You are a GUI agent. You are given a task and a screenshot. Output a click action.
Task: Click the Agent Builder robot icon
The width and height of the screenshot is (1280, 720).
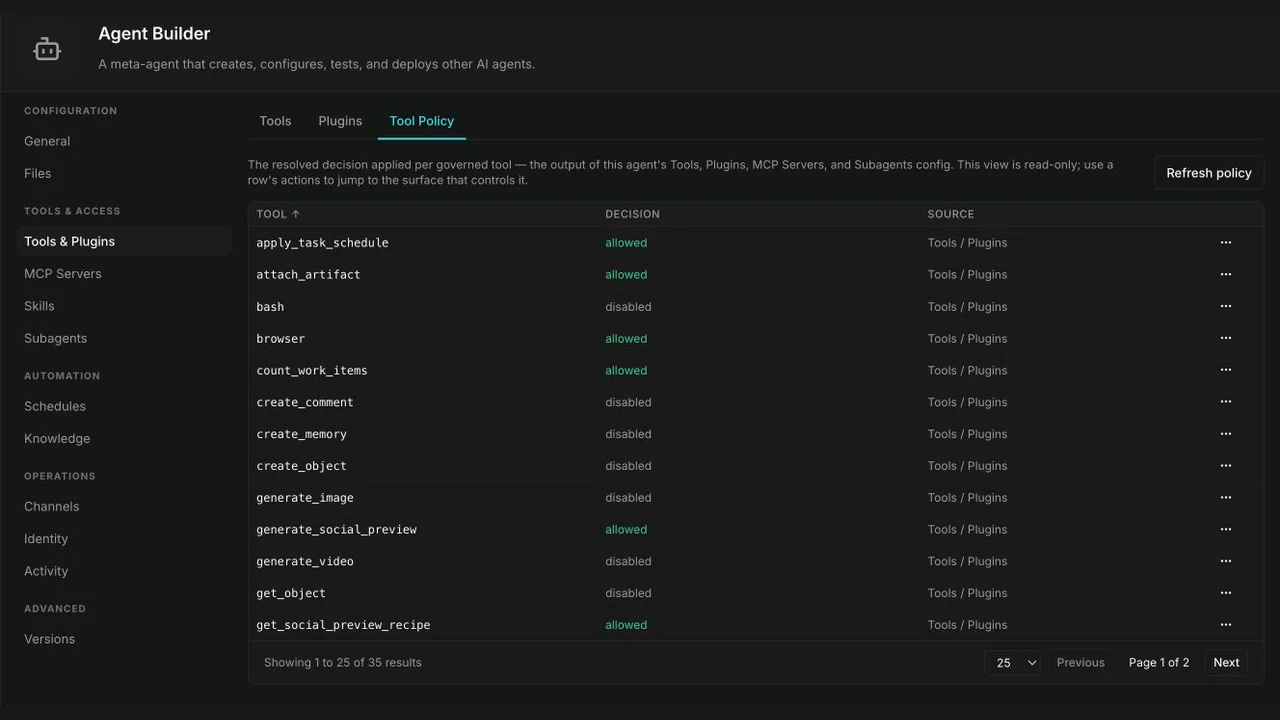point(47,49)
